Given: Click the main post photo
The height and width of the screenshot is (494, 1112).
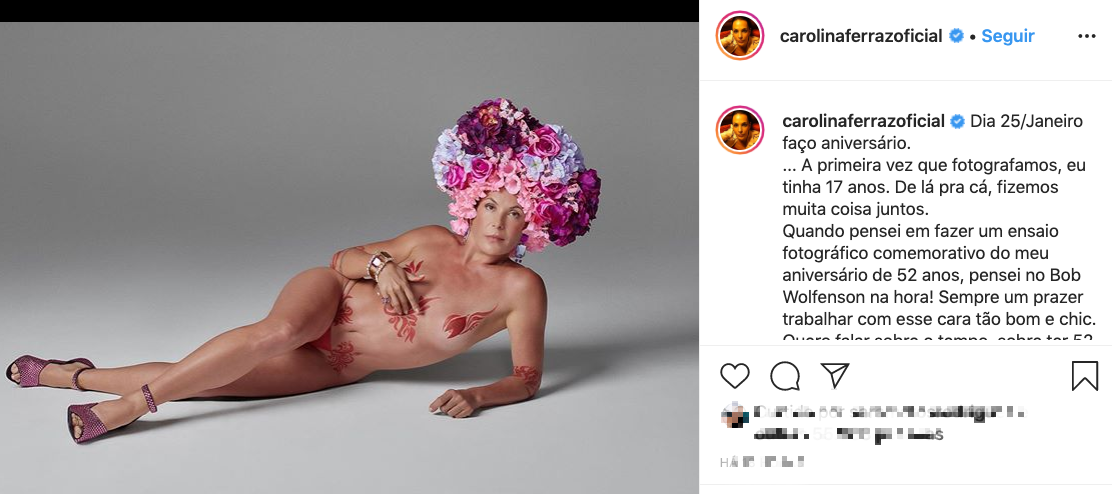Looking at the screenshot, I should tap(349, 258).
